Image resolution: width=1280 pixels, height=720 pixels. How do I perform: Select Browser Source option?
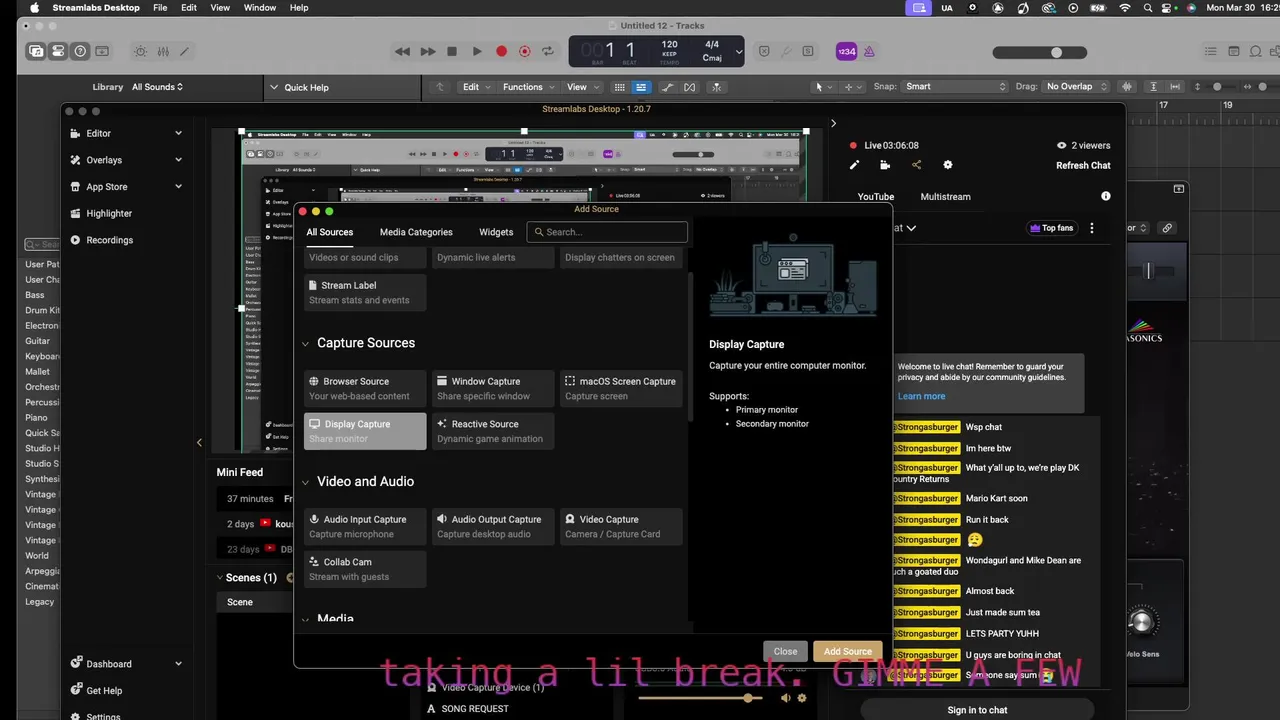(365, 388)
